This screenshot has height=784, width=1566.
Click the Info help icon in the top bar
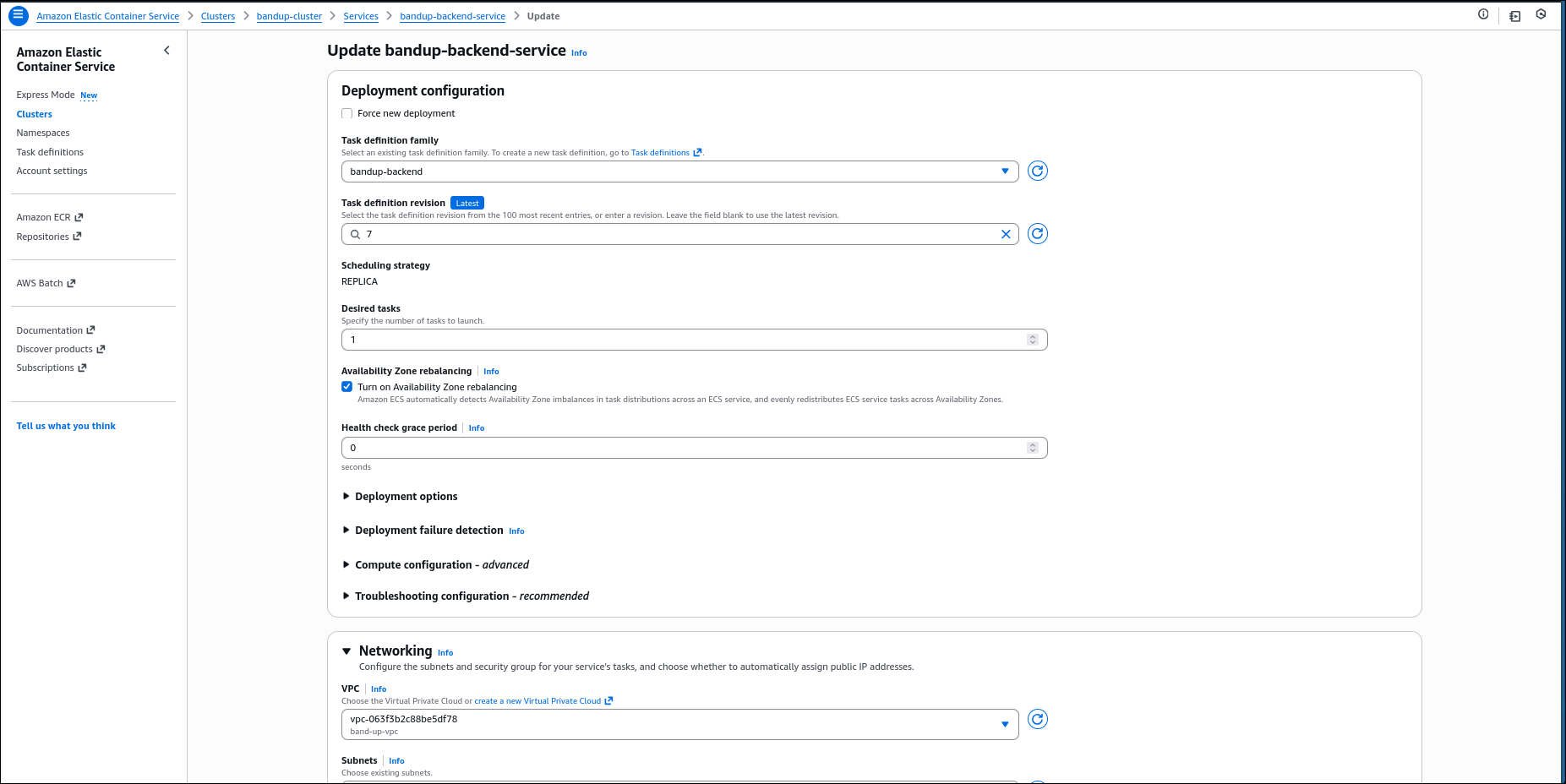[x=1483, y=14]
